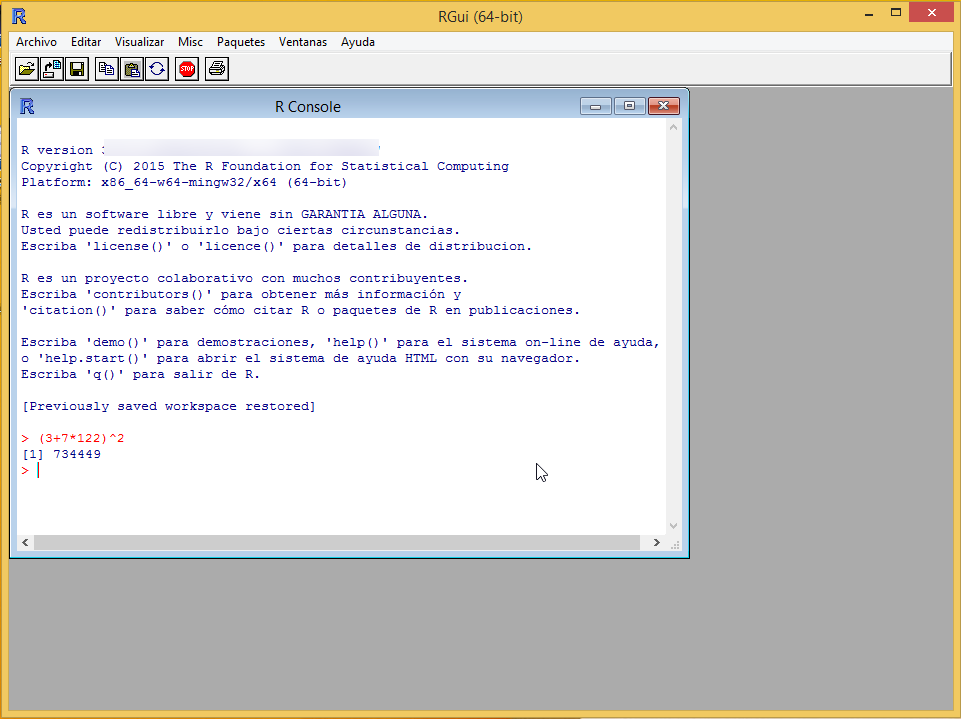The height and width of the screenshot is (719, 961).
Task: Open the Misc menu
Action: coord(190,42)
